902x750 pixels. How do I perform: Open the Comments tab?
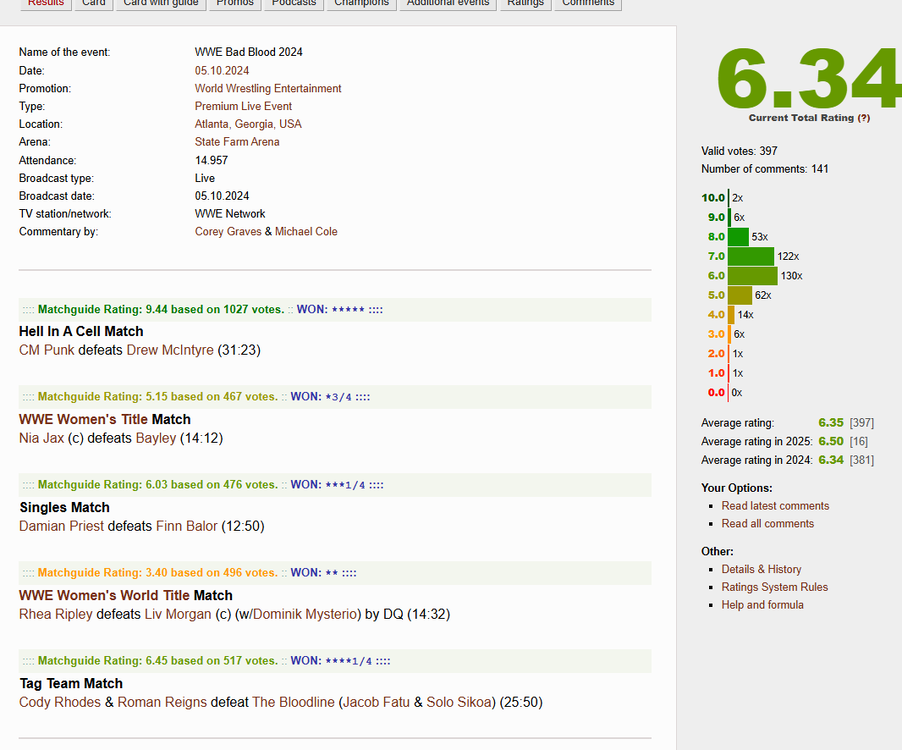(588, 3)
